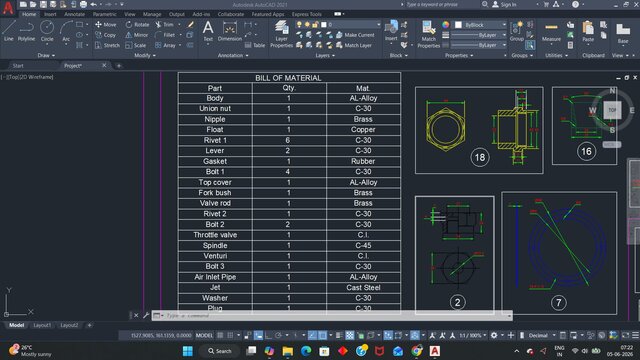640x360 pixels.
Task: Click the Plot printer icon
Action: (83, 4)
